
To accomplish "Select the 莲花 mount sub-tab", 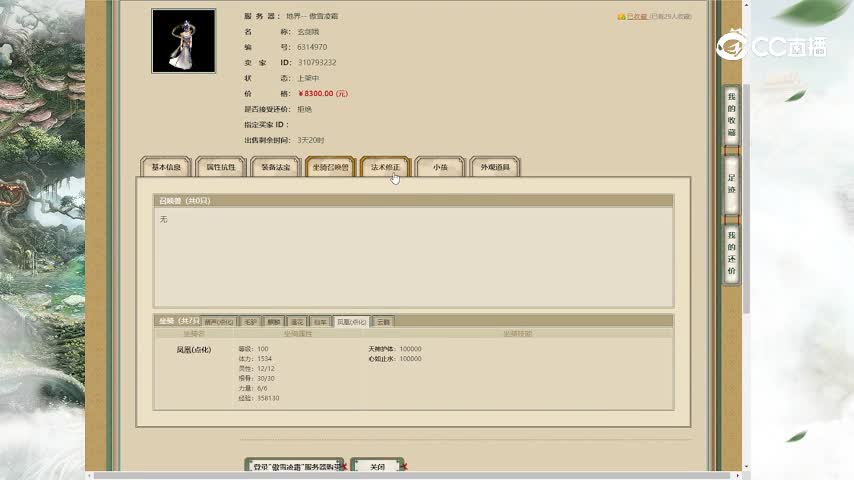I will (296, 322).
